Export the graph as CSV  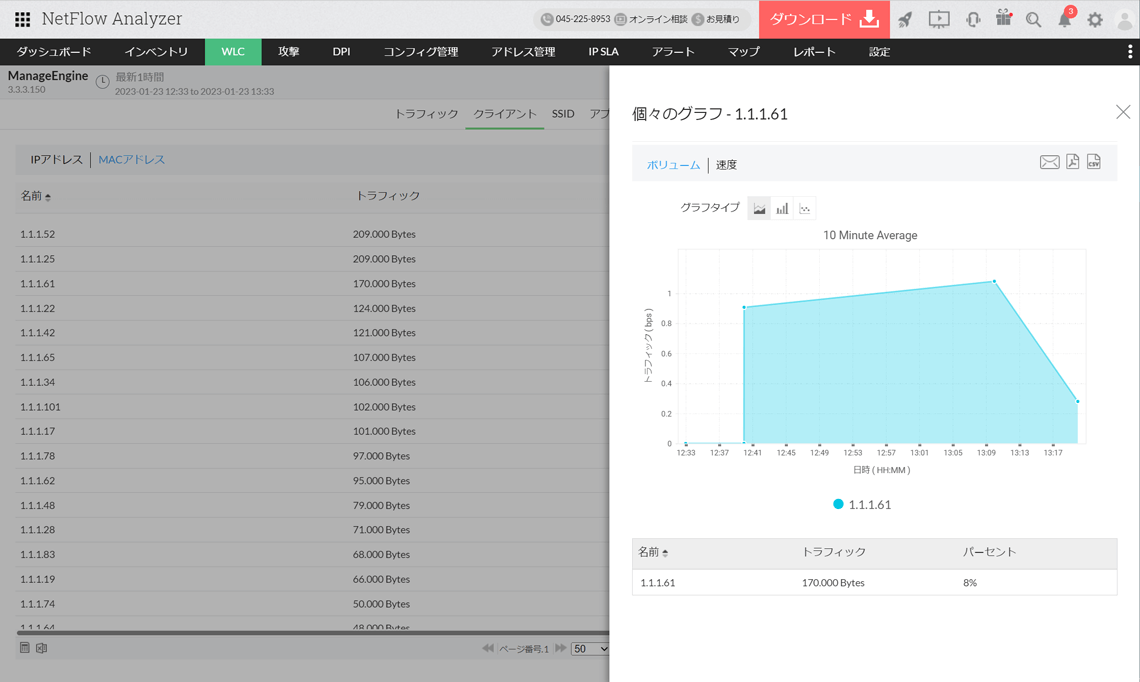1094,162
